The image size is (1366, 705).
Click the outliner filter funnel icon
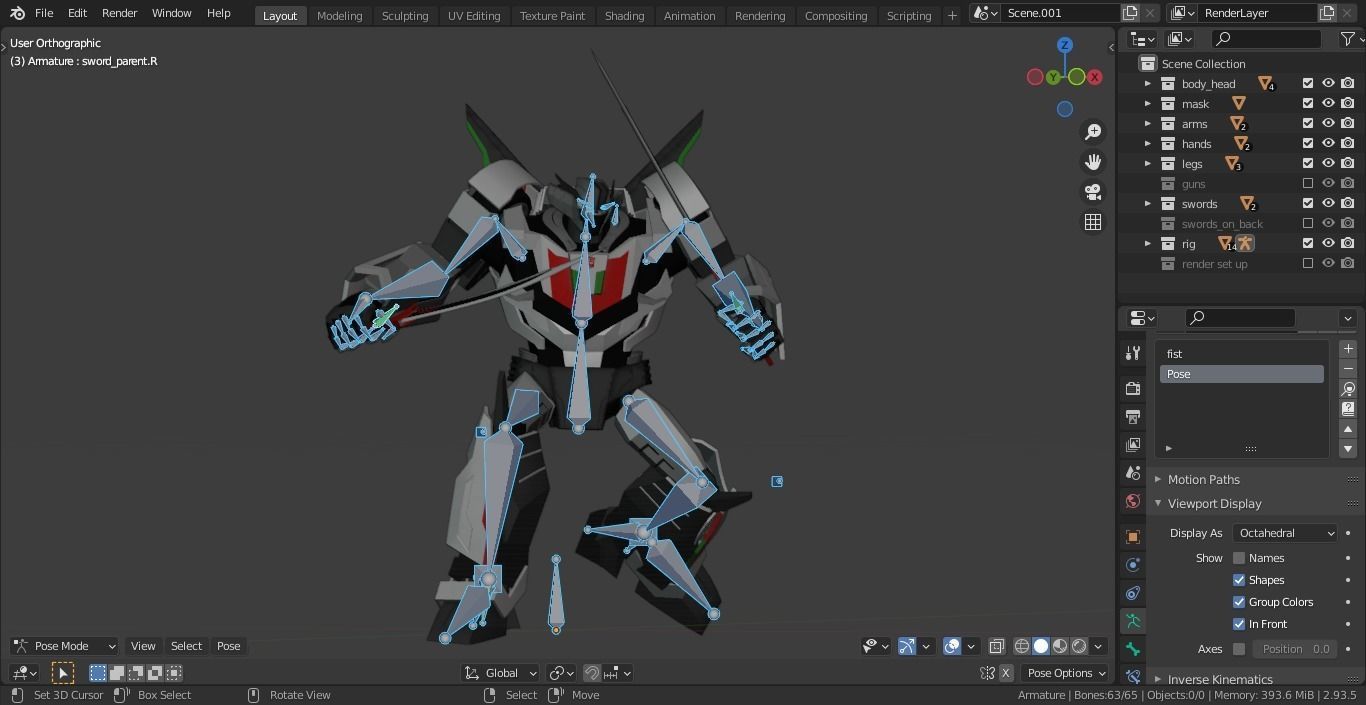[x=1347, y=38]
